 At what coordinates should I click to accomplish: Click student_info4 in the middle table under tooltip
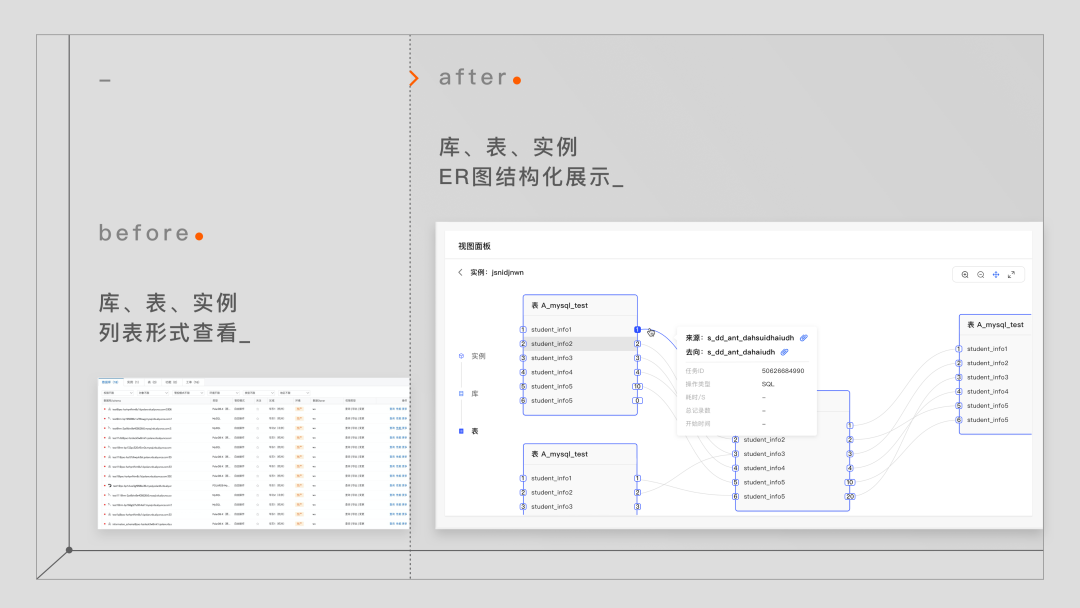[x=764, y=468]
